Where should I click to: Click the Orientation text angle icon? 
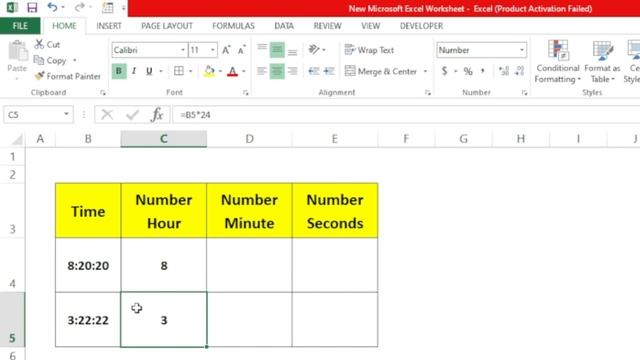314,50
